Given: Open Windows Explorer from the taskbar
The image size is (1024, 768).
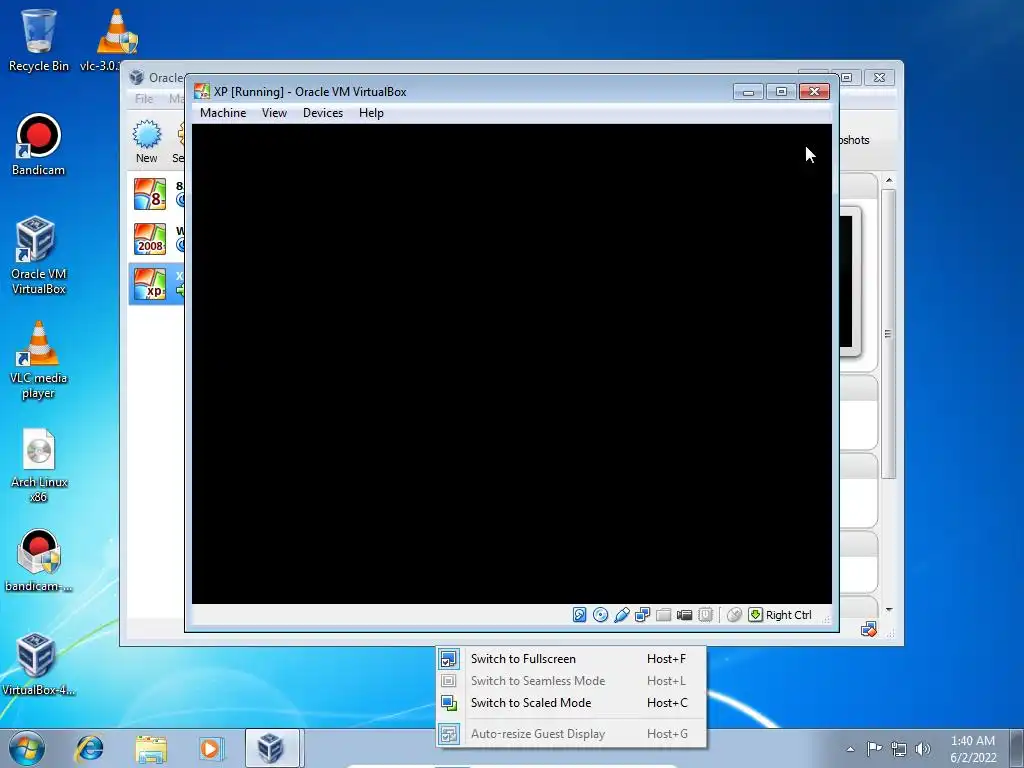Looking at the screenshot, I should [x=150, y=748].
